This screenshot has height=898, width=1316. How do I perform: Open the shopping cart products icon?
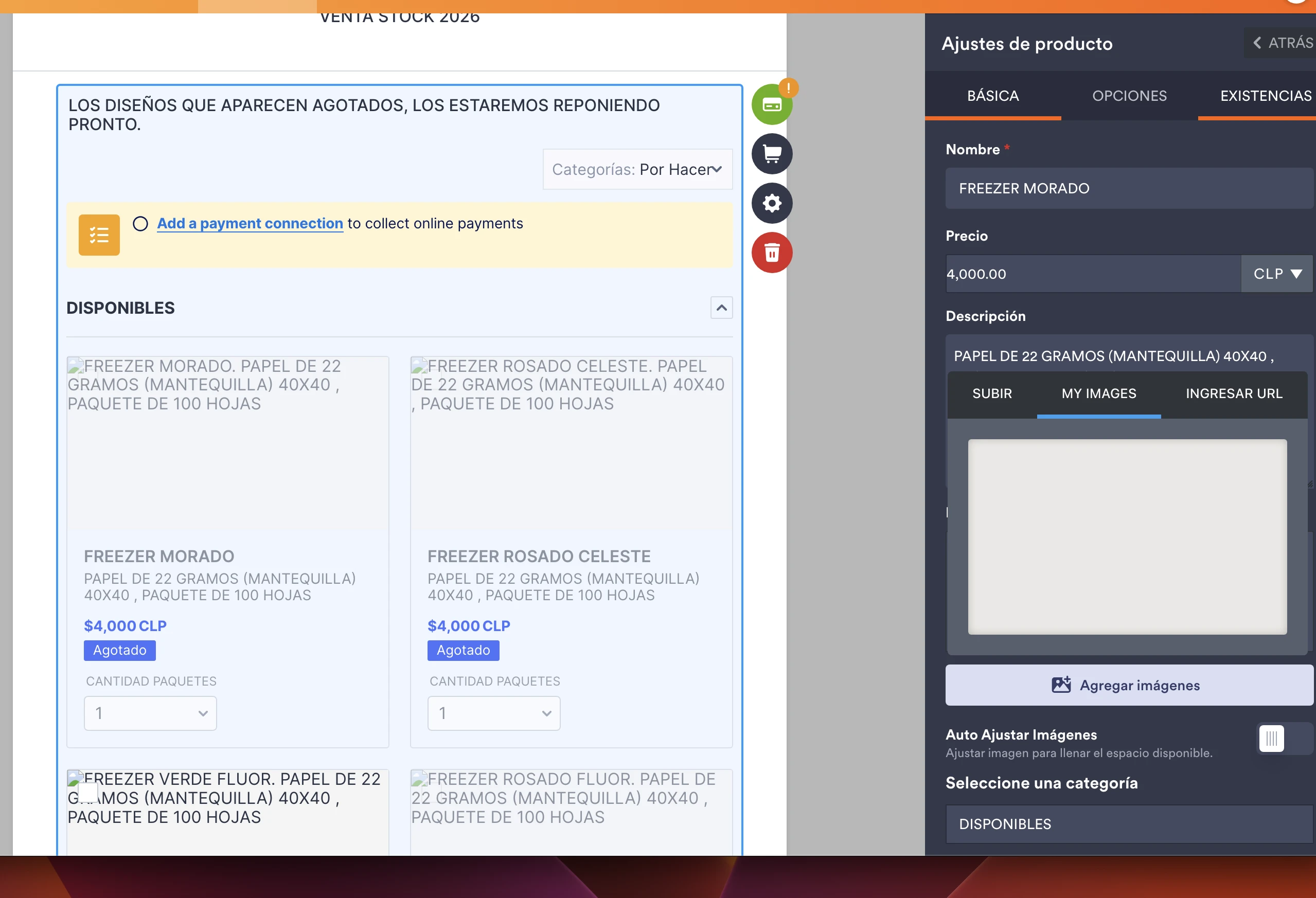click(x=772, y=153)
